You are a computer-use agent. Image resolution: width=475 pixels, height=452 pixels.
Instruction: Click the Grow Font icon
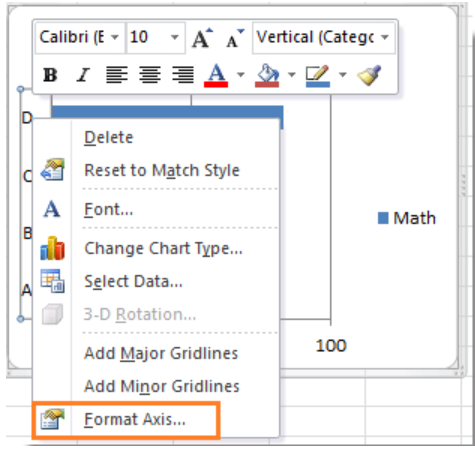[x=203, y=38]
